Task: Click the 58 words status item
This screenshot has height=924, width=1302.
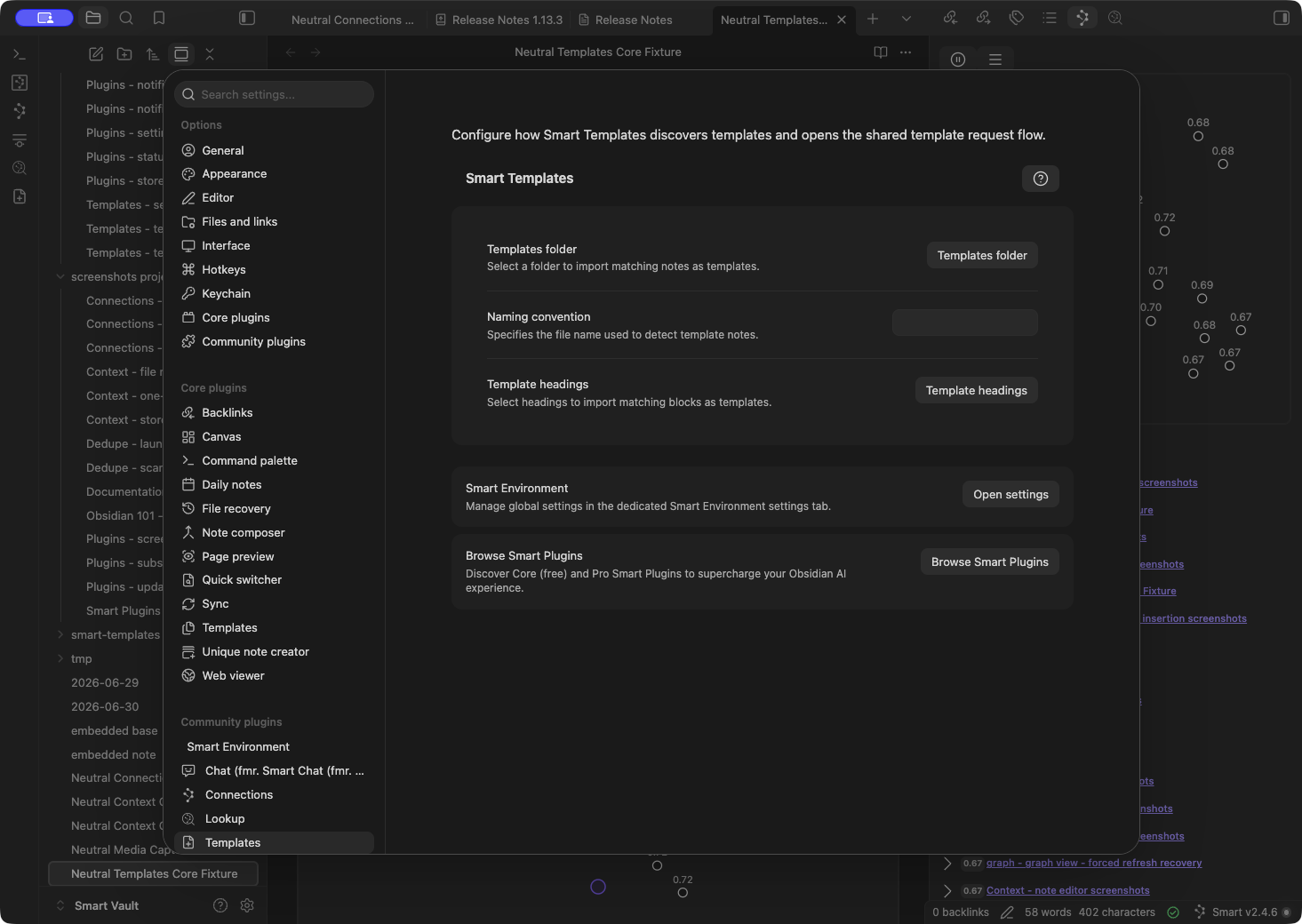Action: click(x=1048, y=912)
